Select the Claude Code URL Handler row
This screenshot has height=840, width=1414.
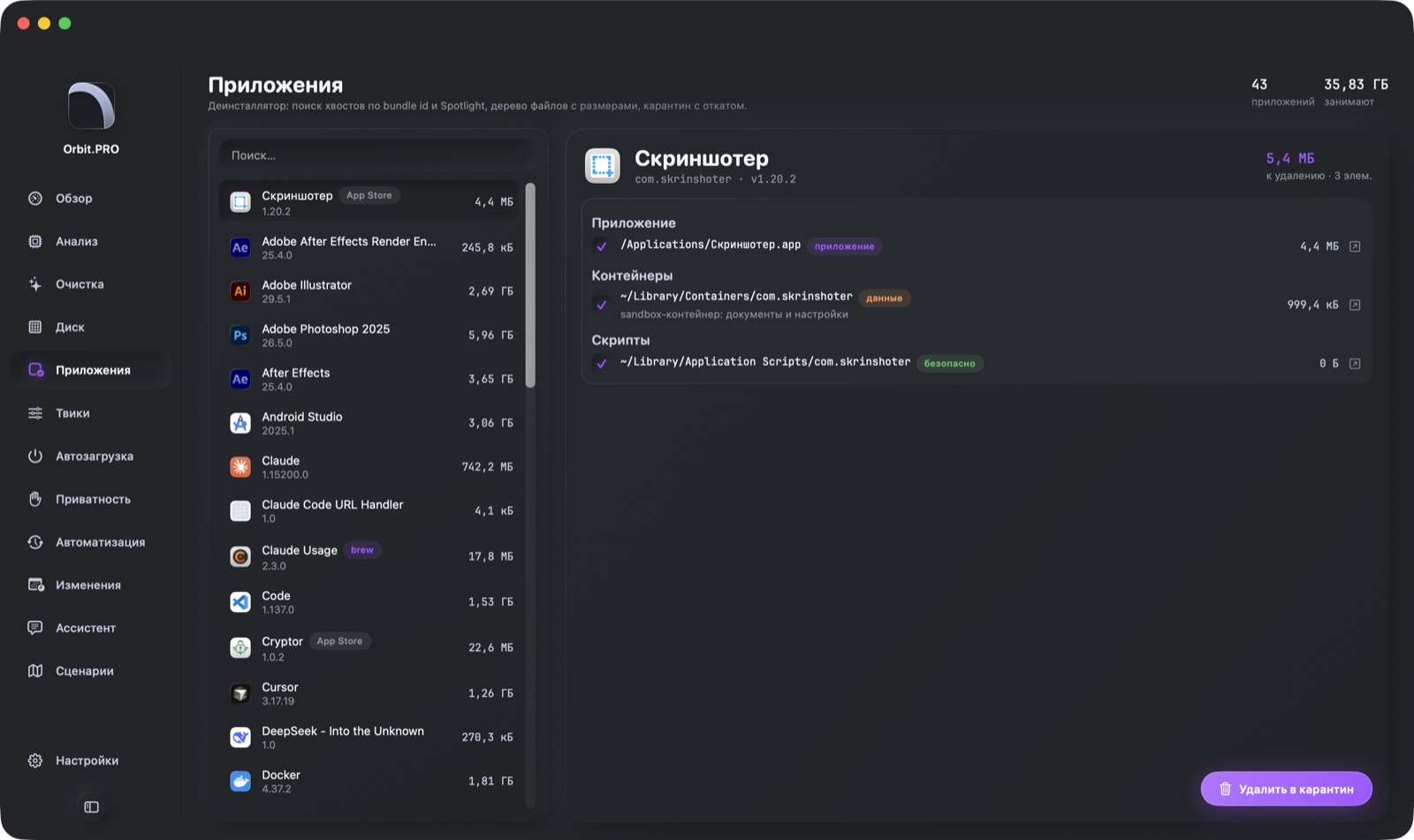point(372,511)
